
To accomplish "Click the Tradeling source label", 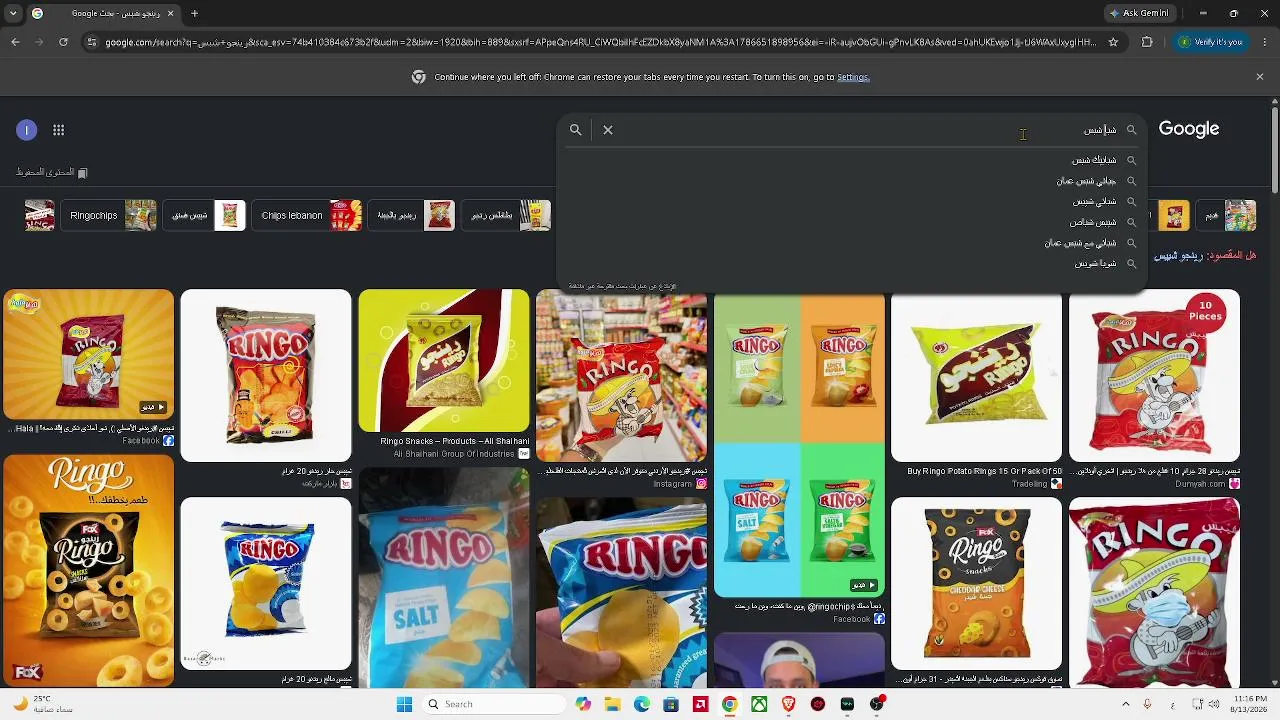I will (1036, 484).
